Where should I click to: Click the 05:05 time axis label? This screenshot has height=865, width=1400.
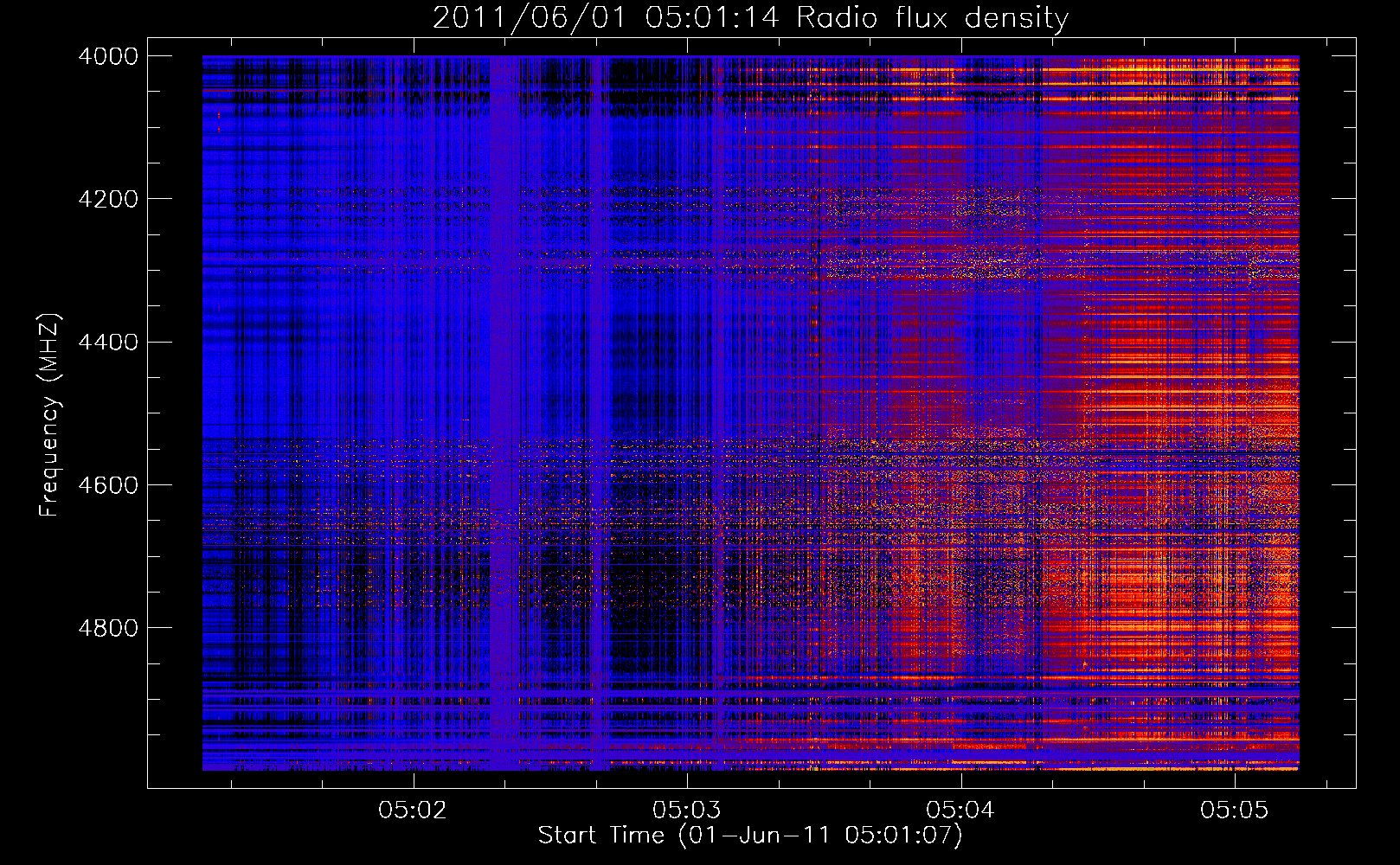[1234, 810]
